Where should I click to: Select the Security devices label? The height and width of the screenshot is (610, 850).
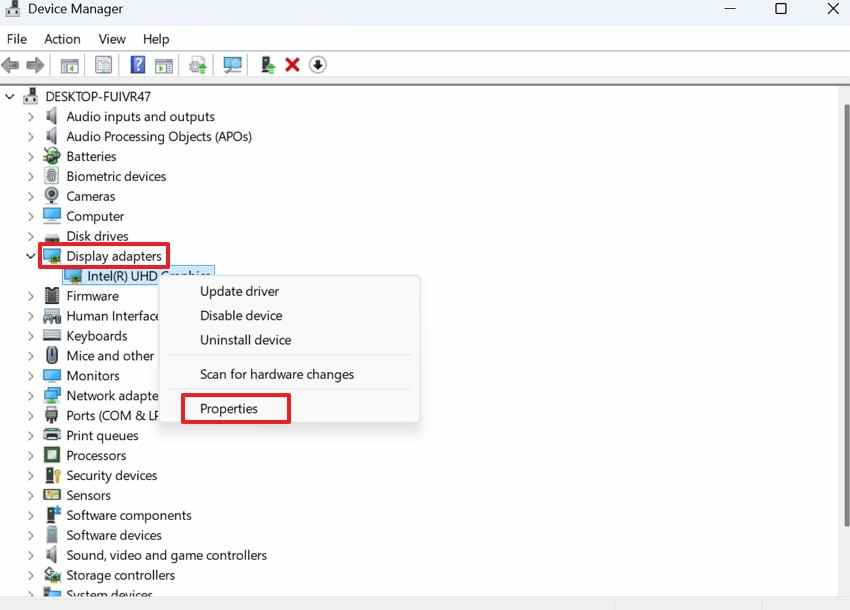[112, 476]
